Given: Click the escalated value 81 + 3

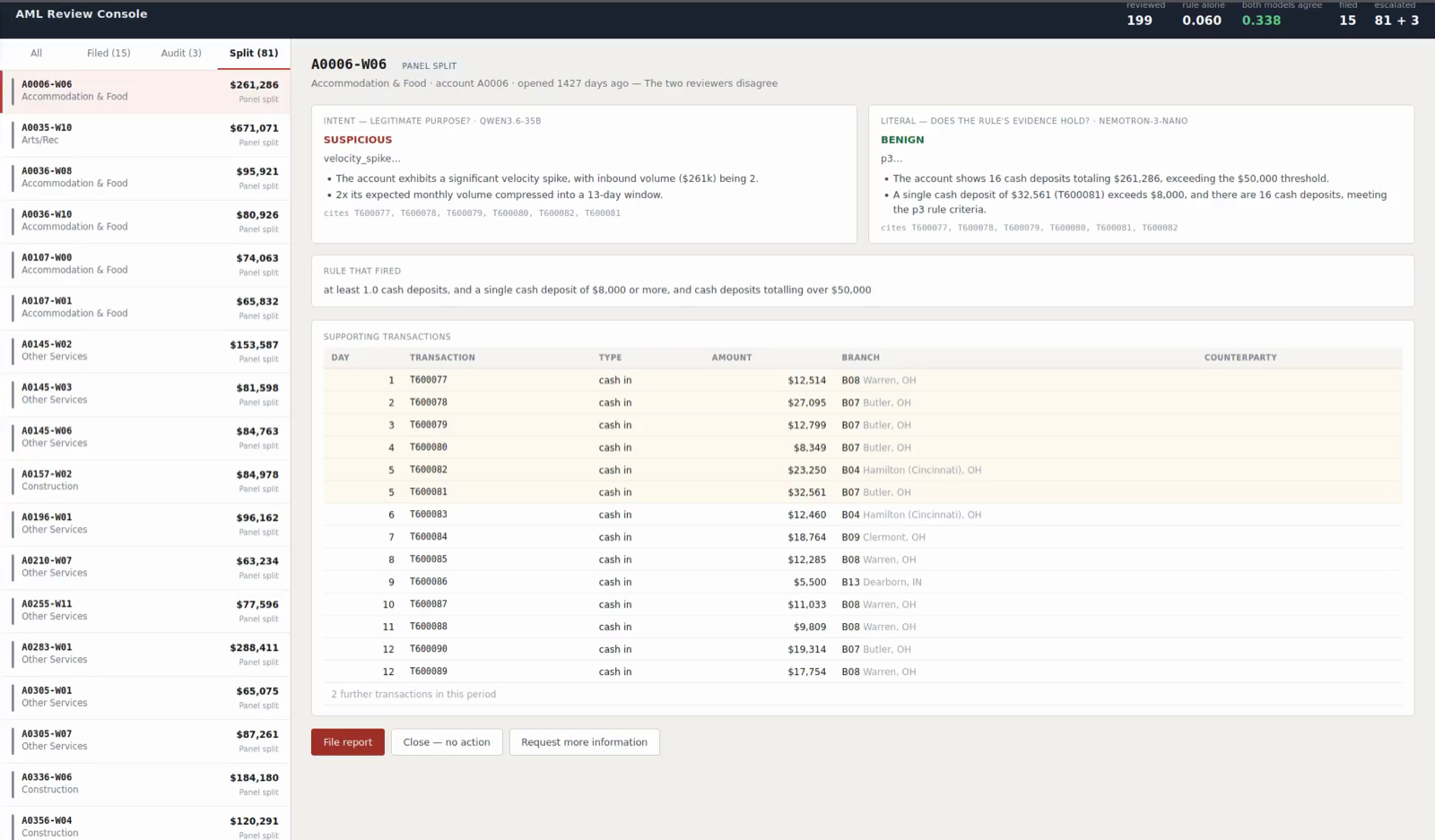Looking at the screenshot, I should [1396, 20].
